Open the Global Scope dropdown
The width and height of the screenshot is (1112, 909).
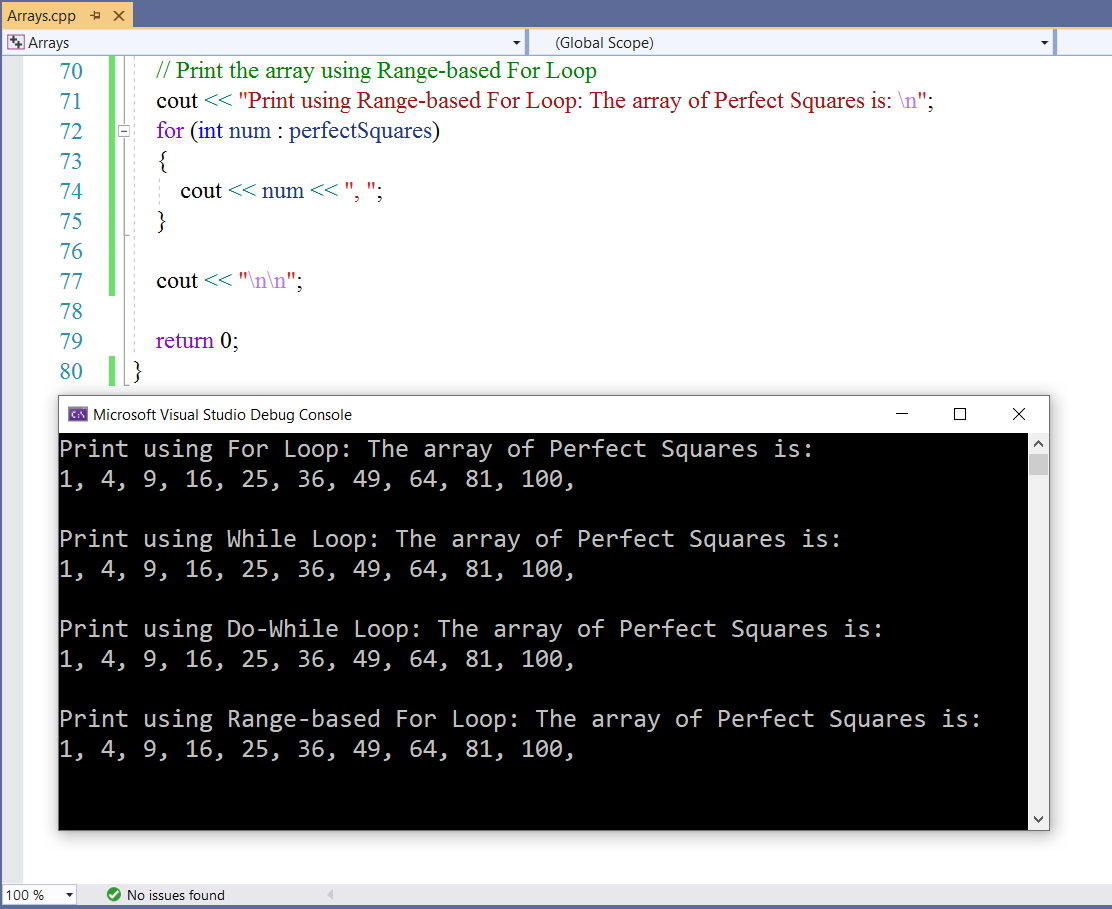click(1044, 43)
